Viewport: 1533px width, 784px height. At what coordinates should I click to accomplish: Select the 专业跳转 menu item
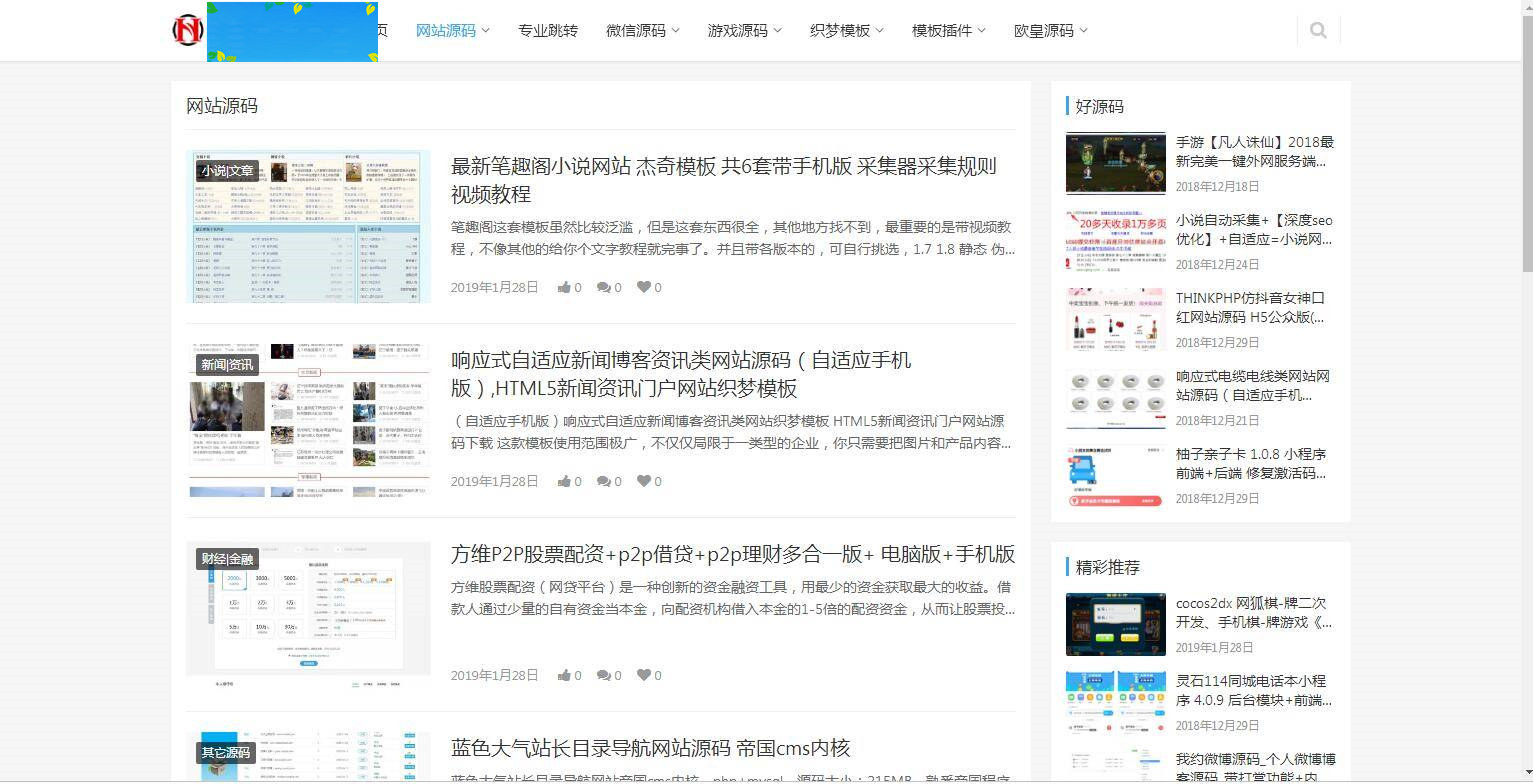pyautogui.click(x=547, y=30)
